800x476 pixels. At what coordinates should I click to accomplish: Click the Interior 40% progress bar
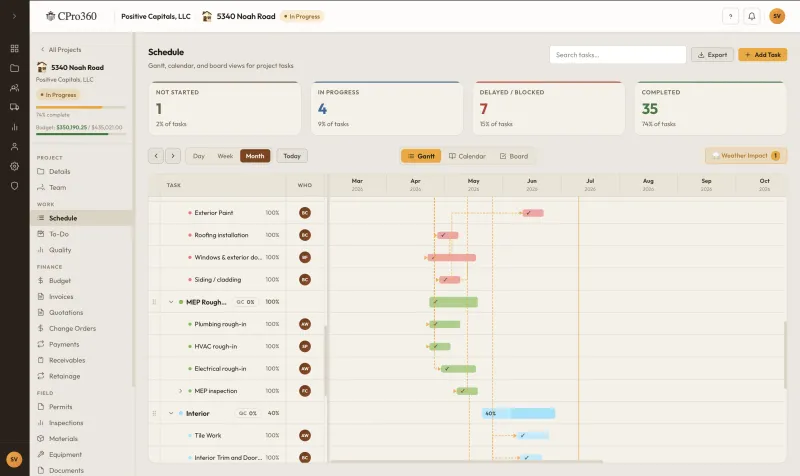pyautogui.click(x=518, y=413)
